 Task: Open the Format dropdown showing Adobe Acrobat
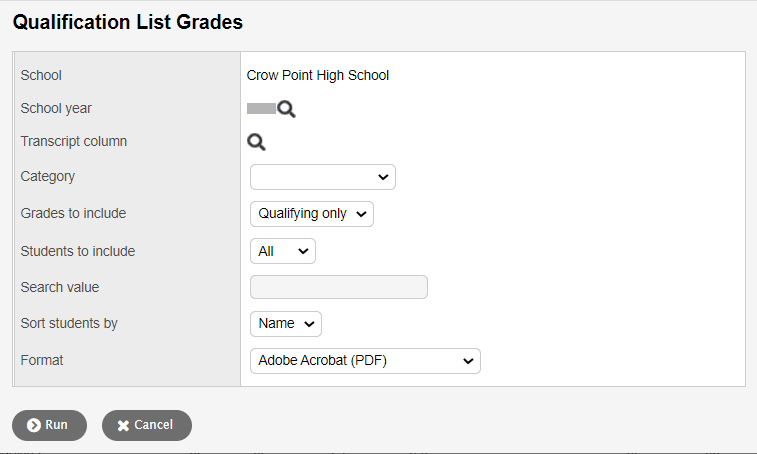tap(365, 360)
